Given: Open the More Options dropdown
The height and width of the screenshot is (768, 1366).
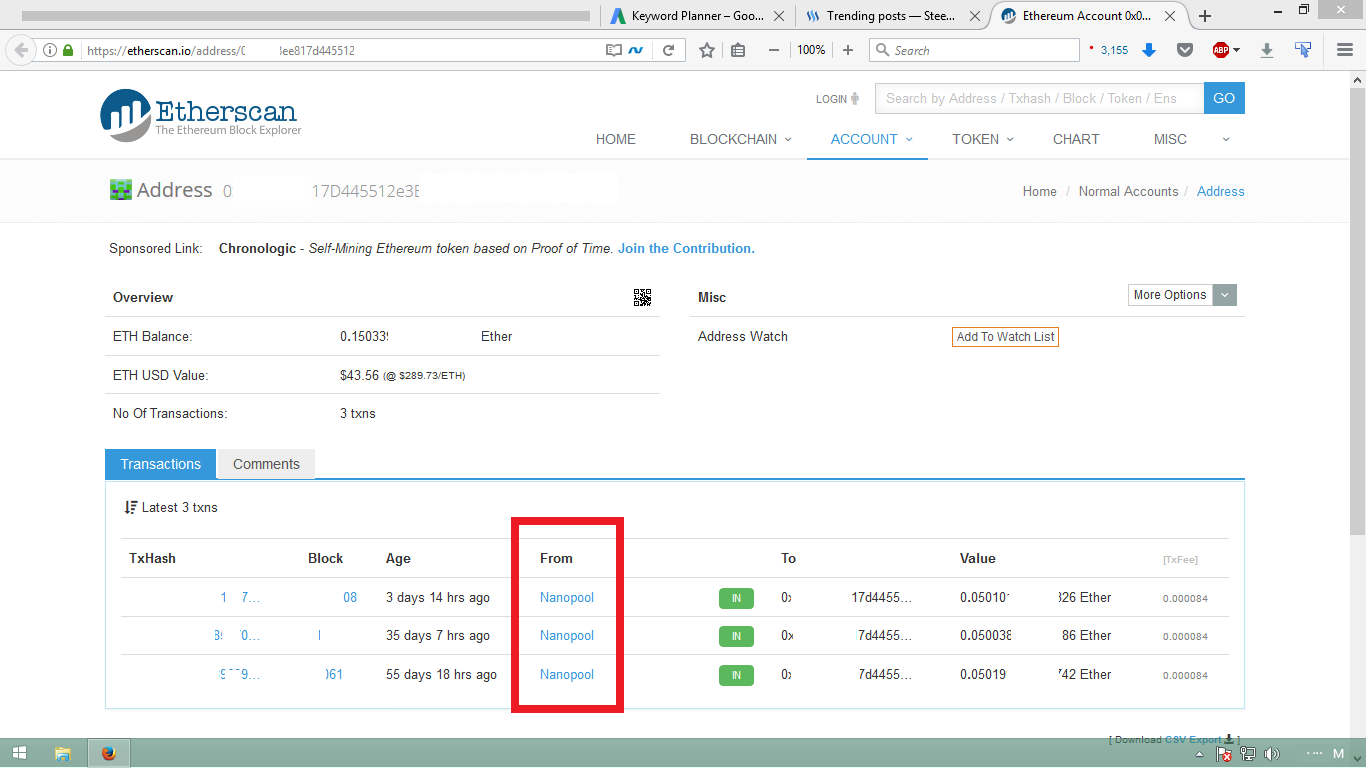Looking at the screenshot, I should [1183, 295].
